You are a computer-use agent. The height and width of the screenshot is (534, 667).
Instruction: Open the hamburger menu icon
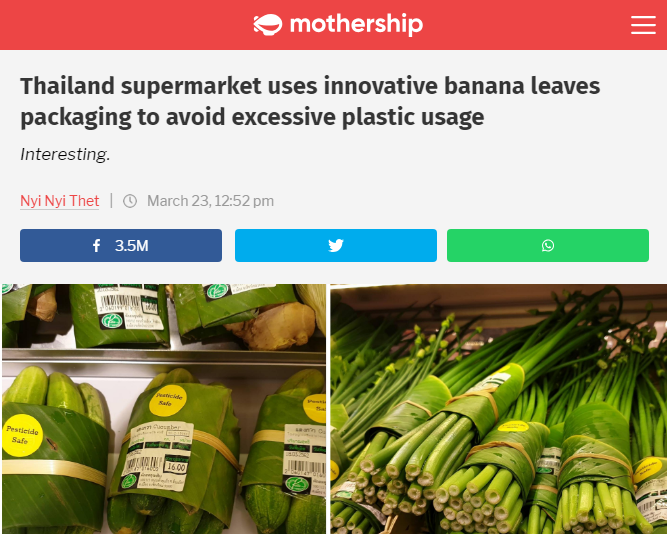(643, 25)
